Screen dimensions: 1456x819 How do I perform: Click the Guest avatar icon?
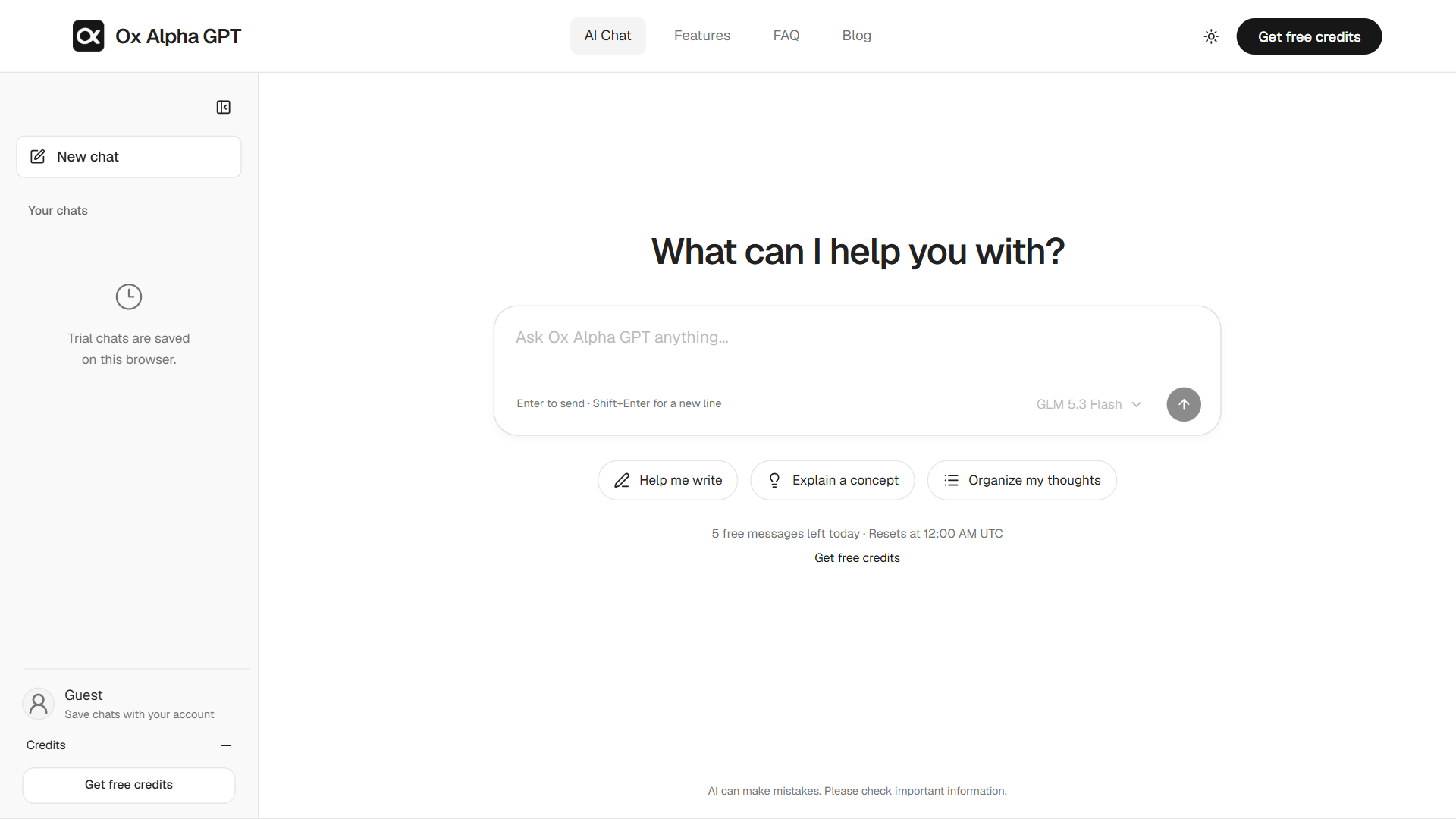[x=38, y=704]
